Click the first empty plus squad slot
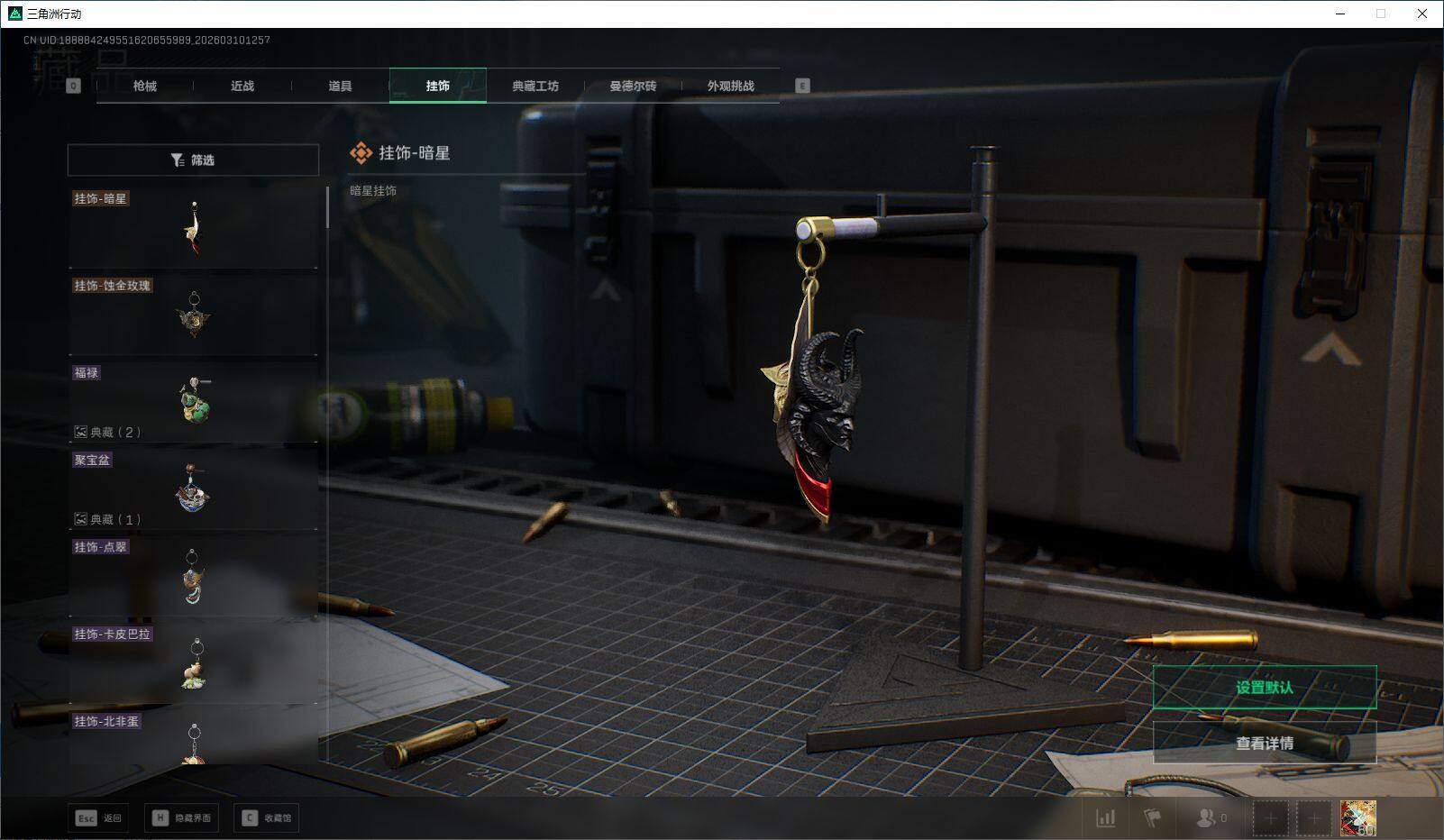This screenshot has width=1444, height=840. [x=1270, y=818]
